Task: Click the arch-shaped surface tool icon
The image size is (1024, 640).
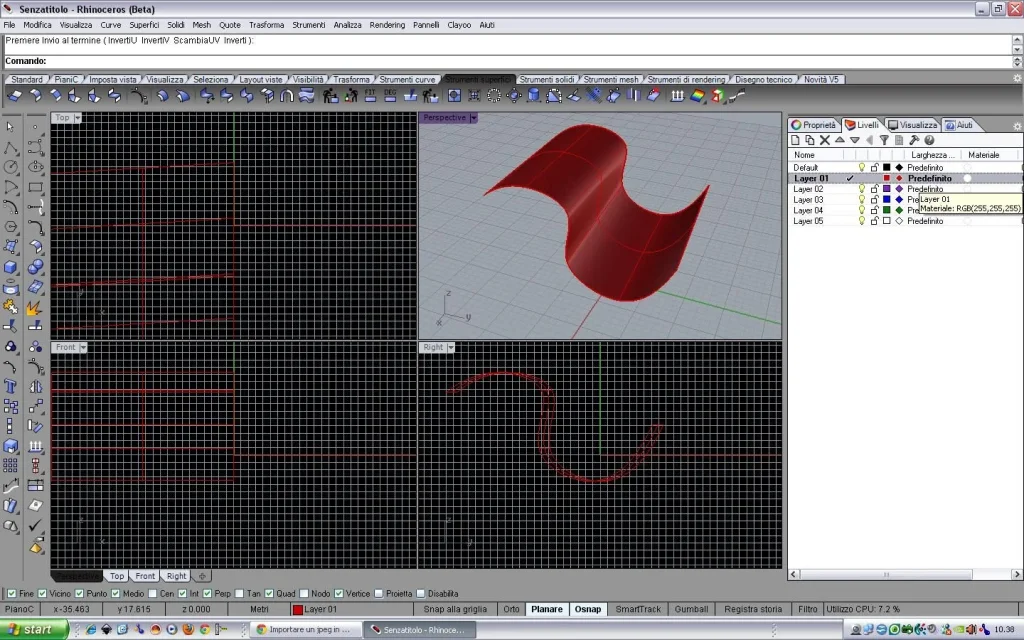Action: tap(286, 96)
